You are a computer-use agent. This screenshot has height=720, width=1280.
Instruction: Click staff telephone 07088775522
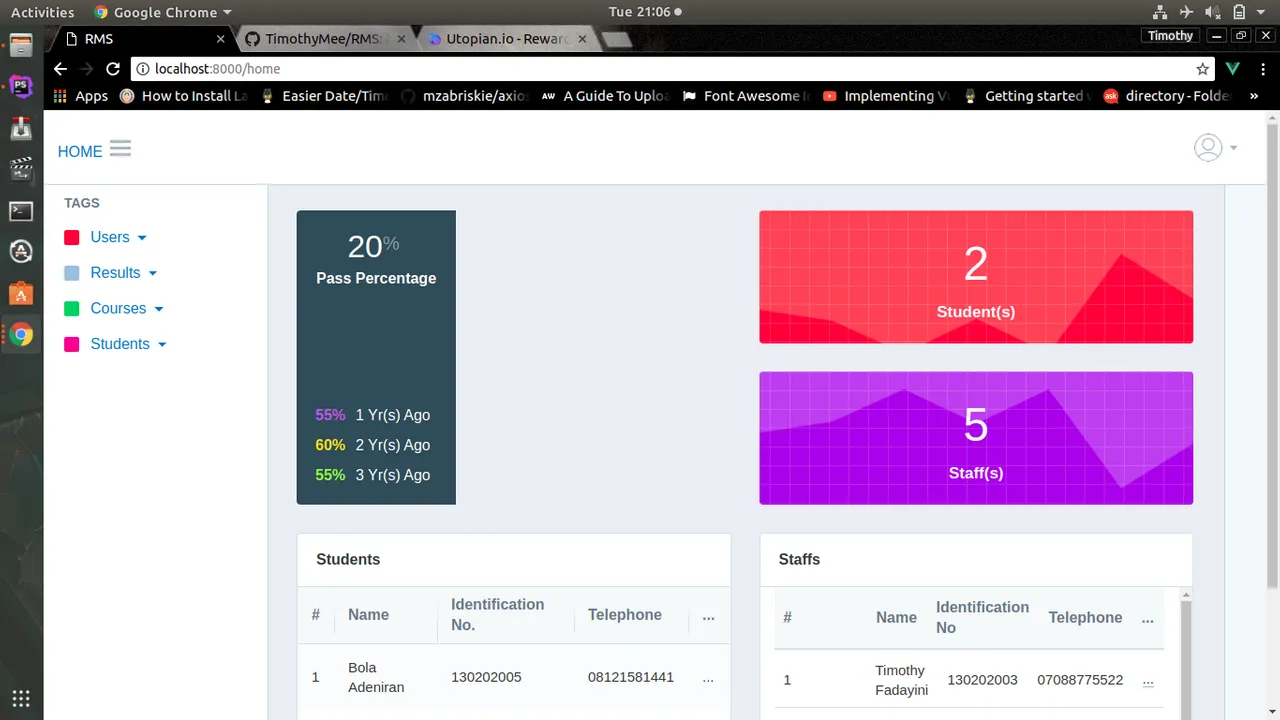pyautogui.click(x=1080, y=680)
